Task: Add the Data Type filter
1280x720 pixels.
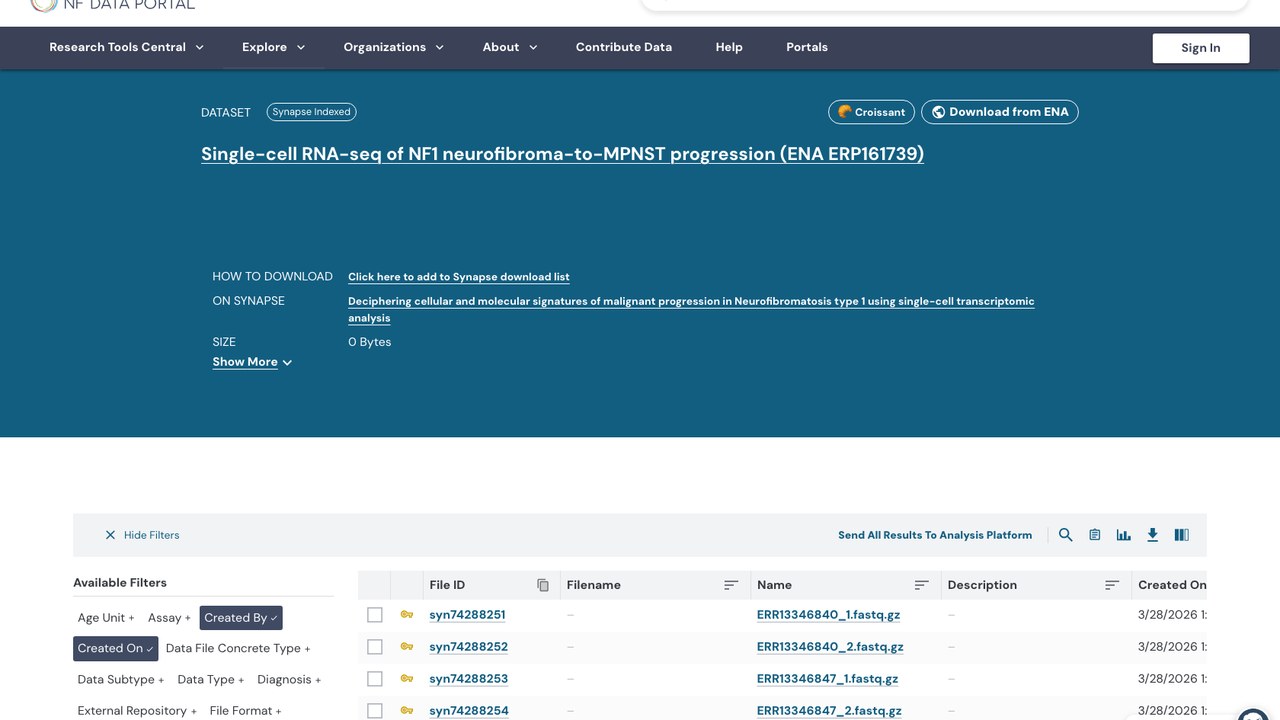Action: 211,680
